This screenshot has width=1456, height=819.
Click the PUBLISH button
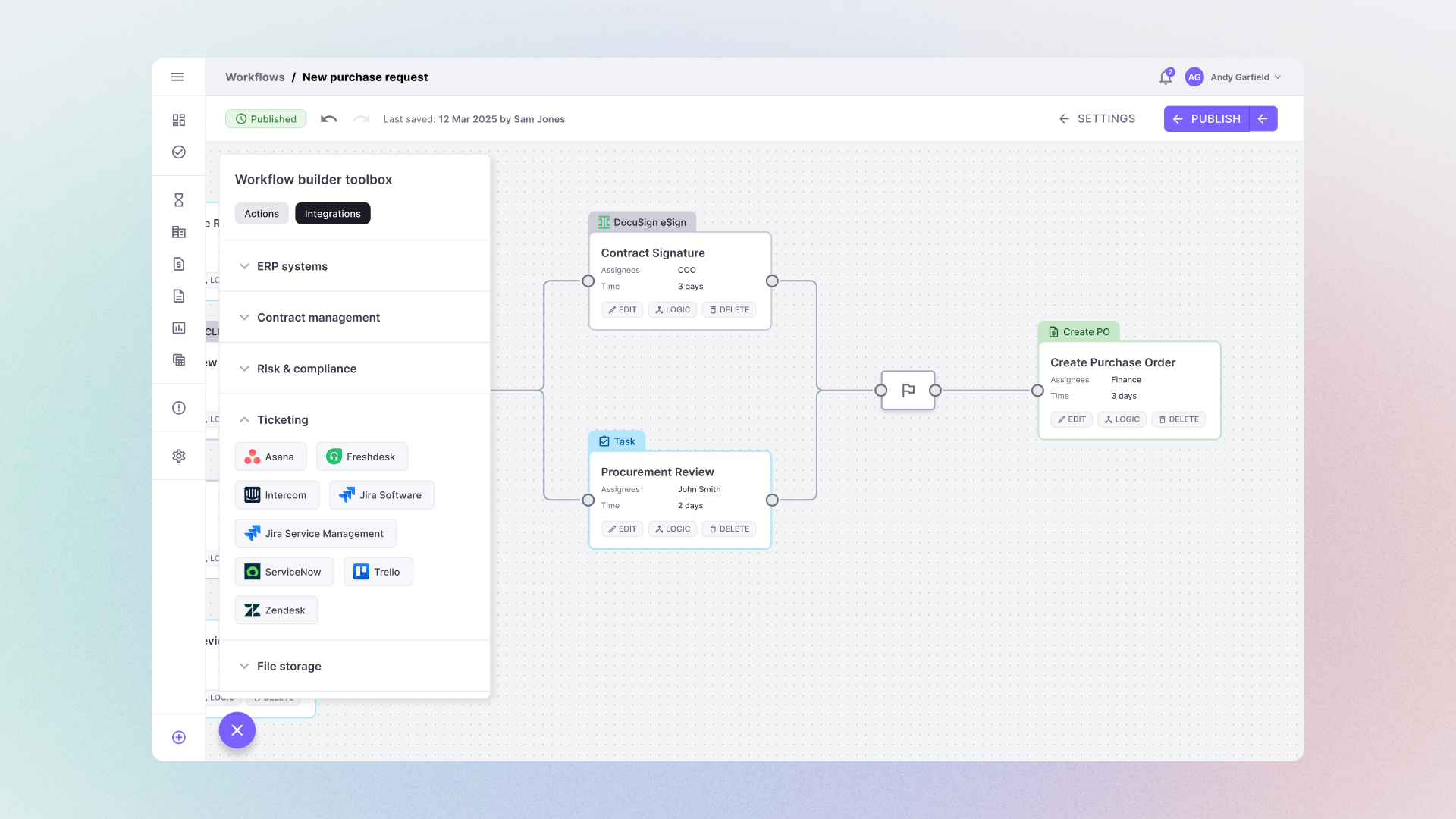pyautogui.click(x=1207, y=119)
